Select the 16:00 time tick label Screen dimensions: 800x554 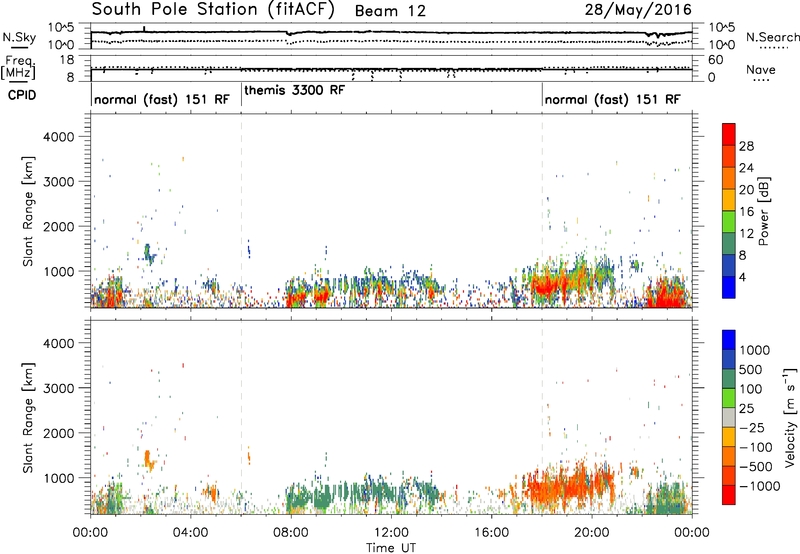tap(491, 533)
